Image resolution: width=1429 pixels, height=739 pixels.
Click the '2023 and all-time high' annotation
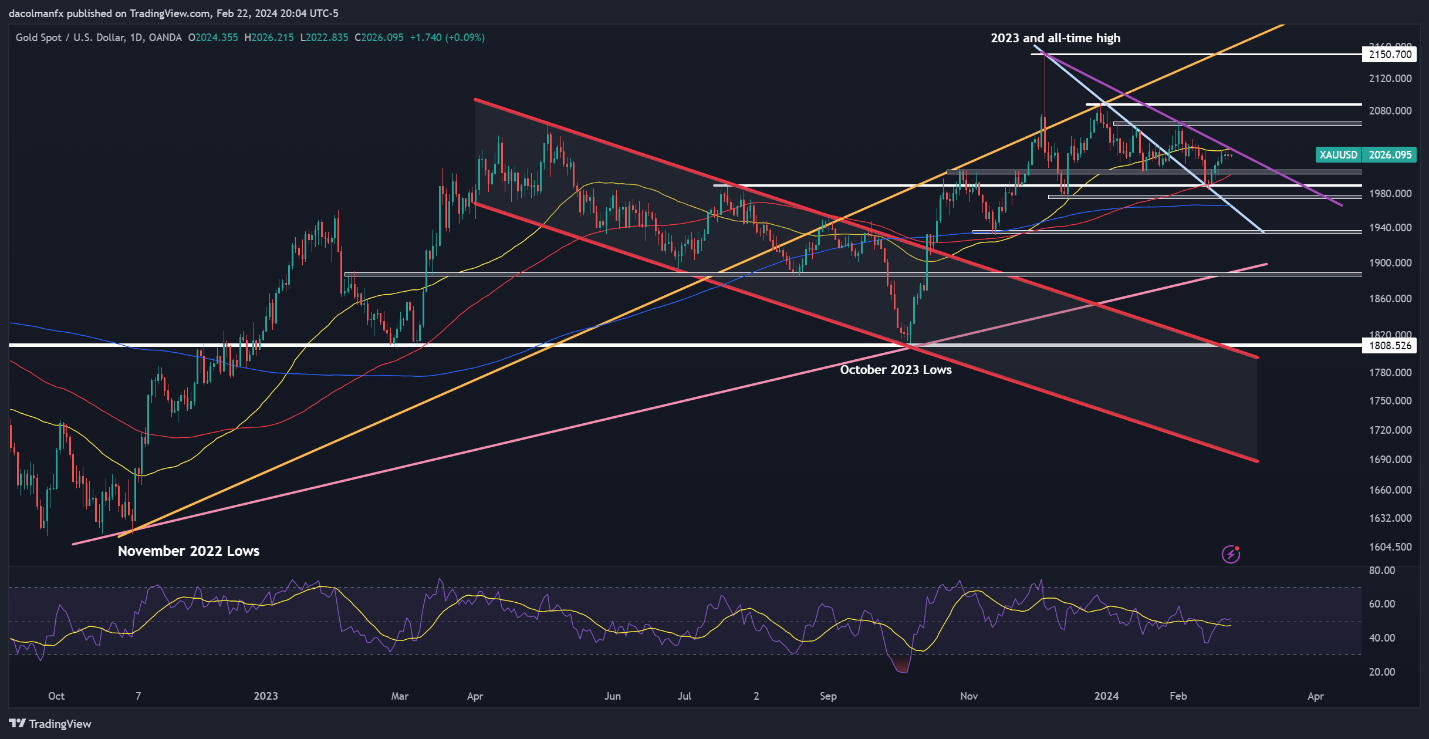coord(1056,38)
